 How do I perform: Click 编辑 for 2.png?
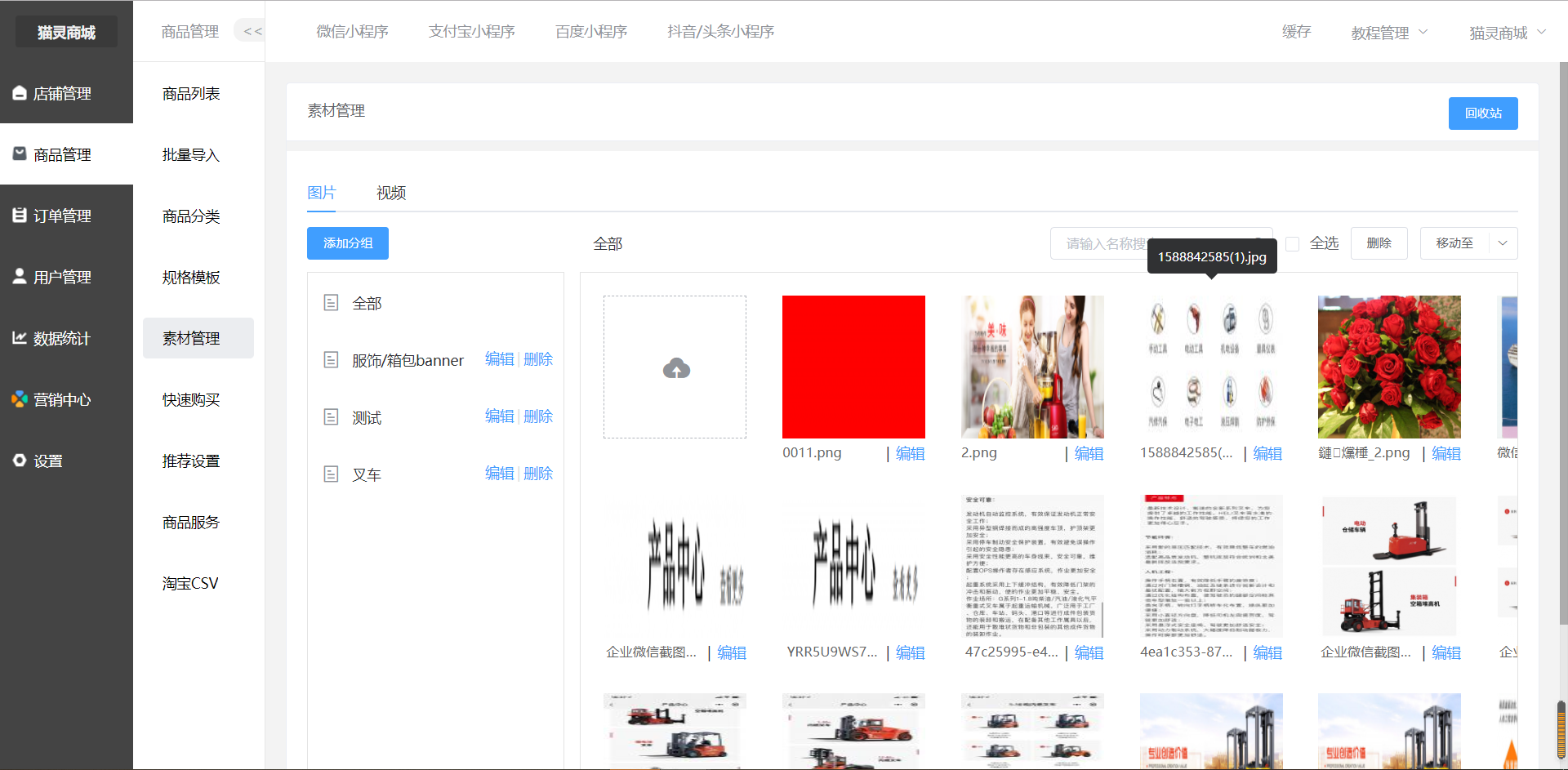[1089, 453]
